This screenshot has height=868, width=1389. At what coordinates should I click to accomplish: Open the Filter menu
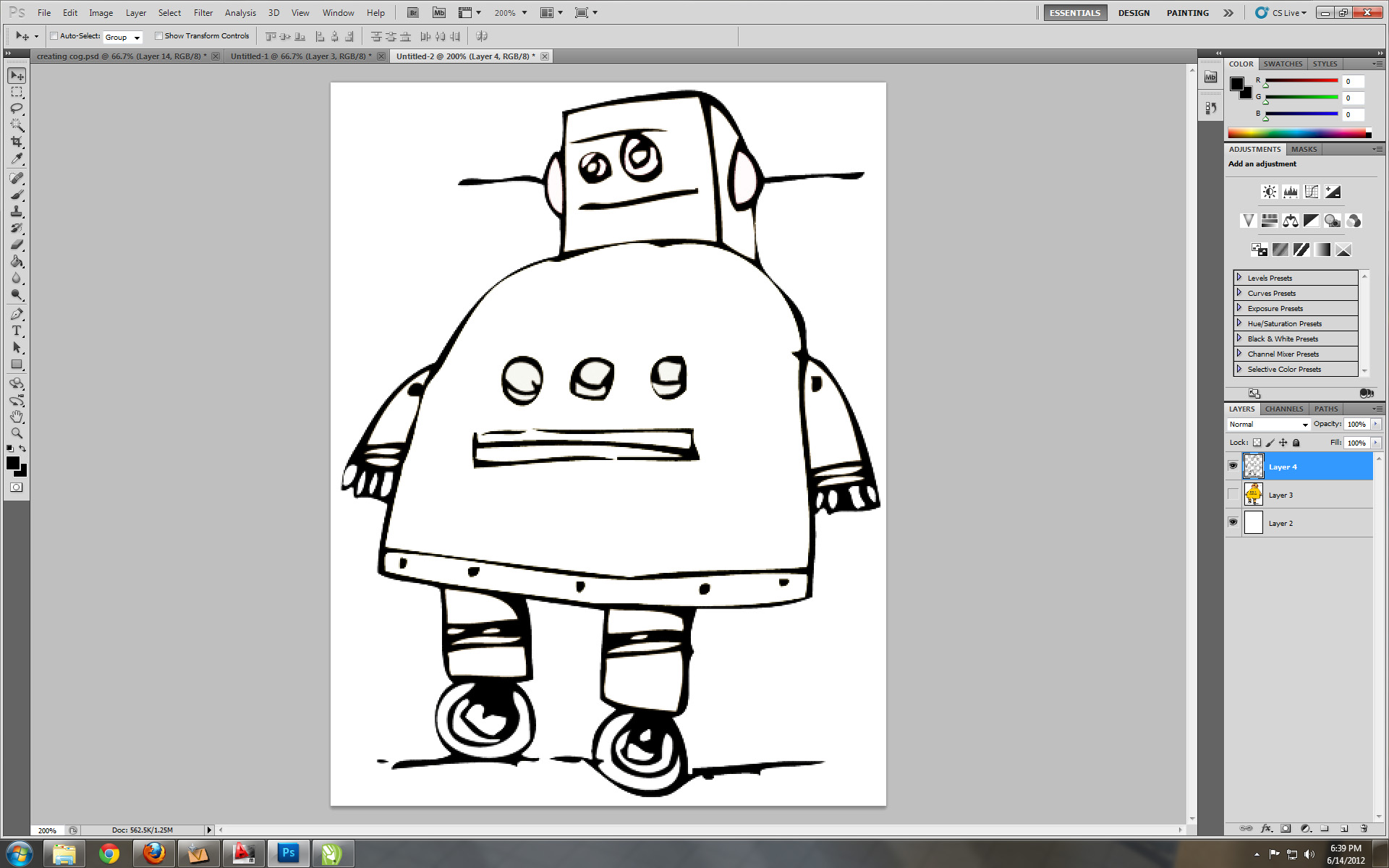pos(203,12)
